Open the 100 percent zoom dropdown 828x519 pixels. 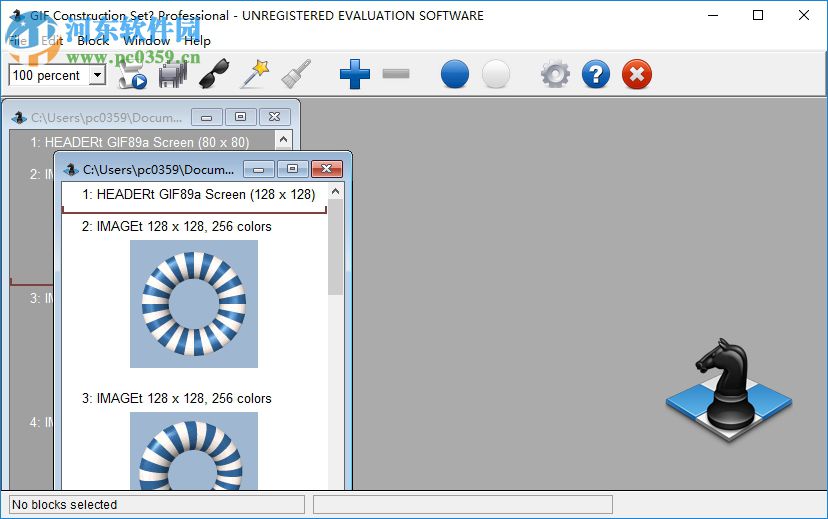click(97, 75)
